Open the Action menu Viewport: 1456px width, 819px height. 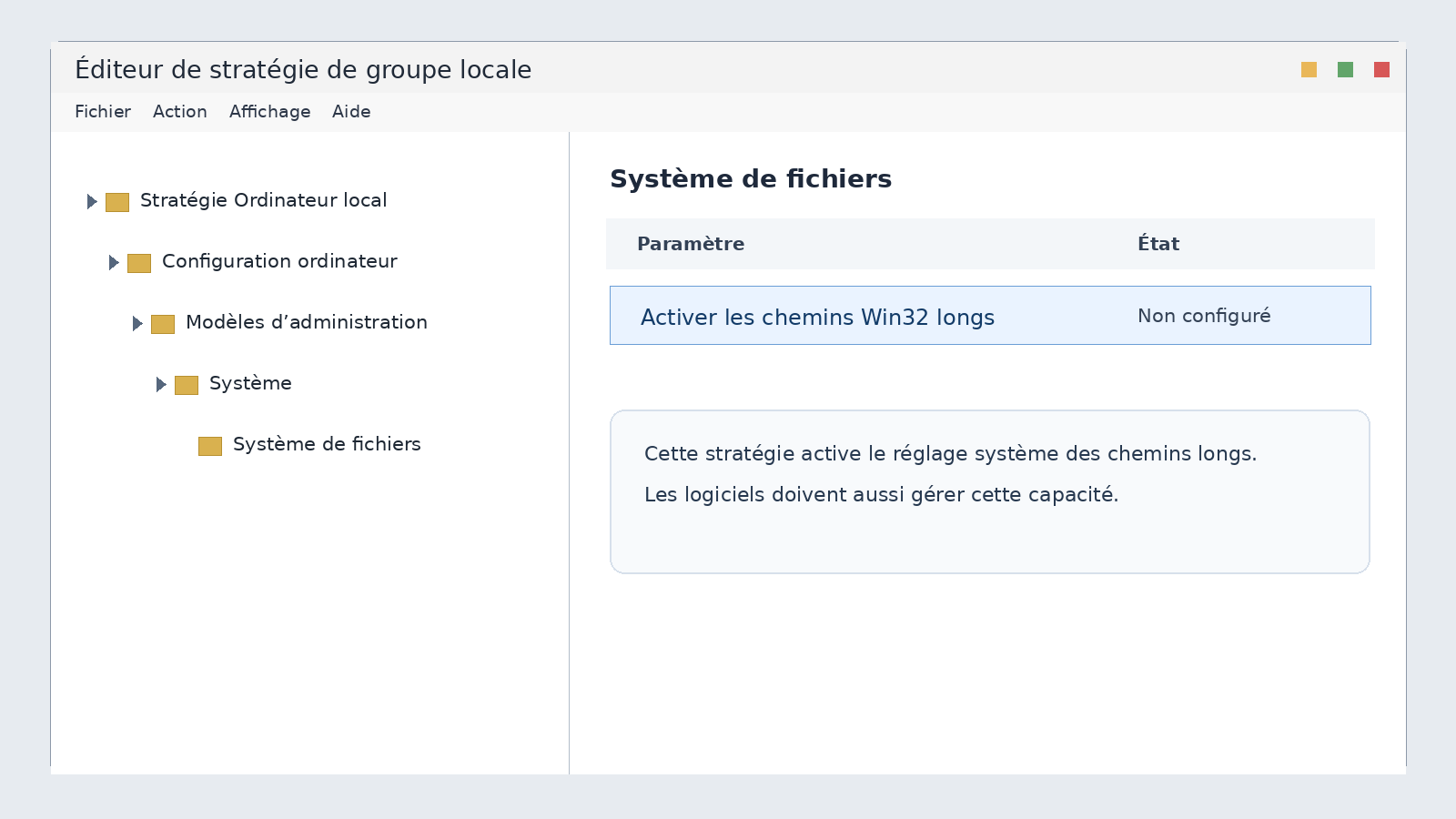click(180, 112)
